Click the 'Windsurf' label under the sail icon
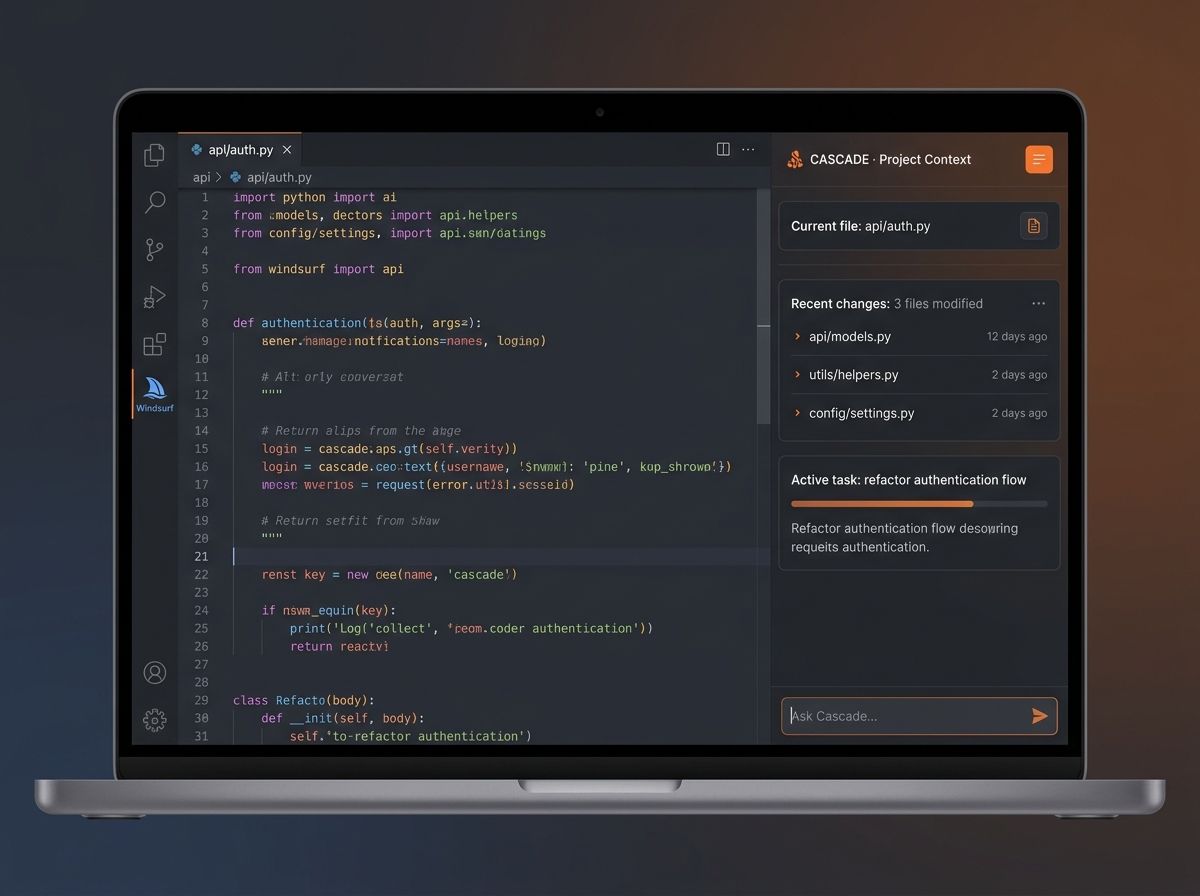 (x=155, y=408)
